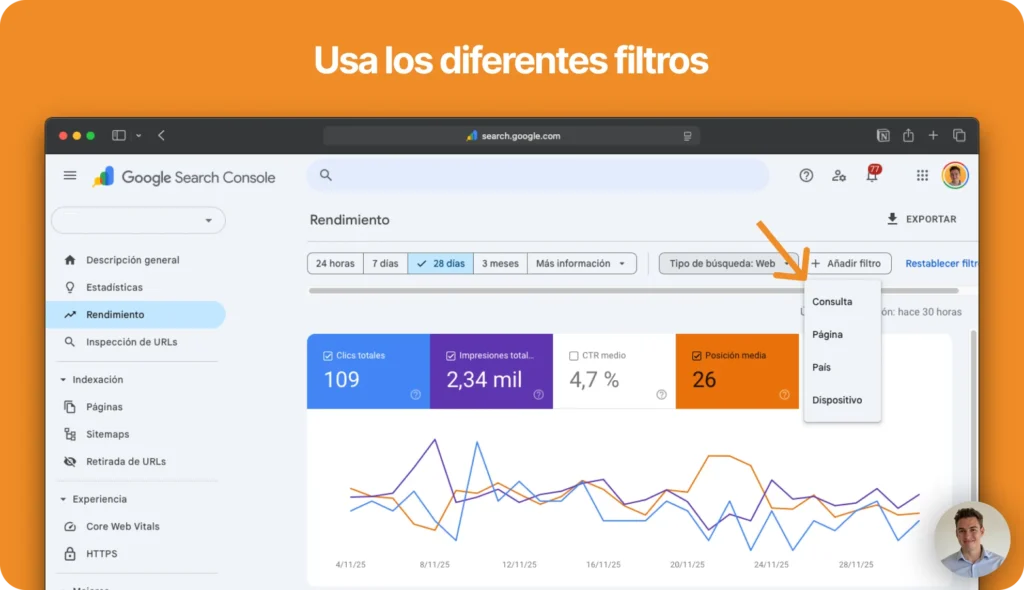
Task: Click the Safari share icon
Action: pos(908,135)
